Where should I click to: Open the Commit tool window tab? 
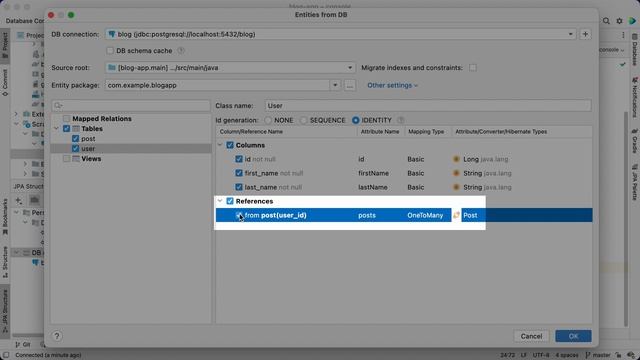[x=5, y=83]
